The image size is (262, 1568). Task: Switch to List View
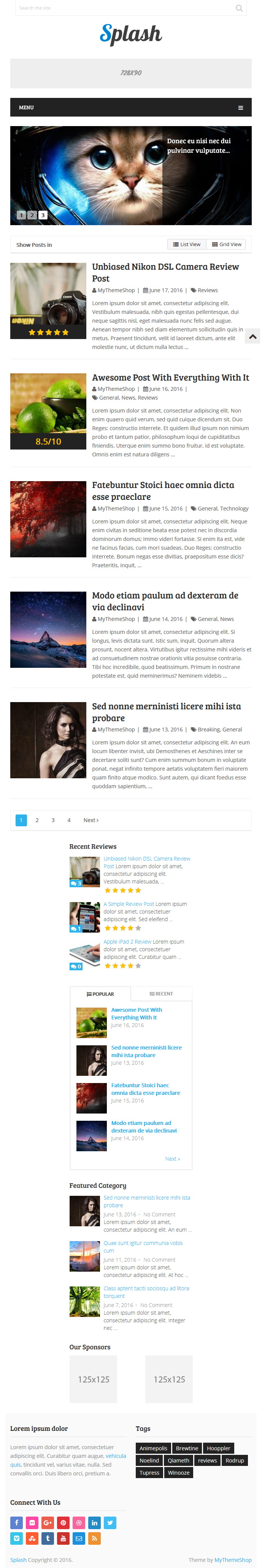pyautogui.click(x=187, y=244)
